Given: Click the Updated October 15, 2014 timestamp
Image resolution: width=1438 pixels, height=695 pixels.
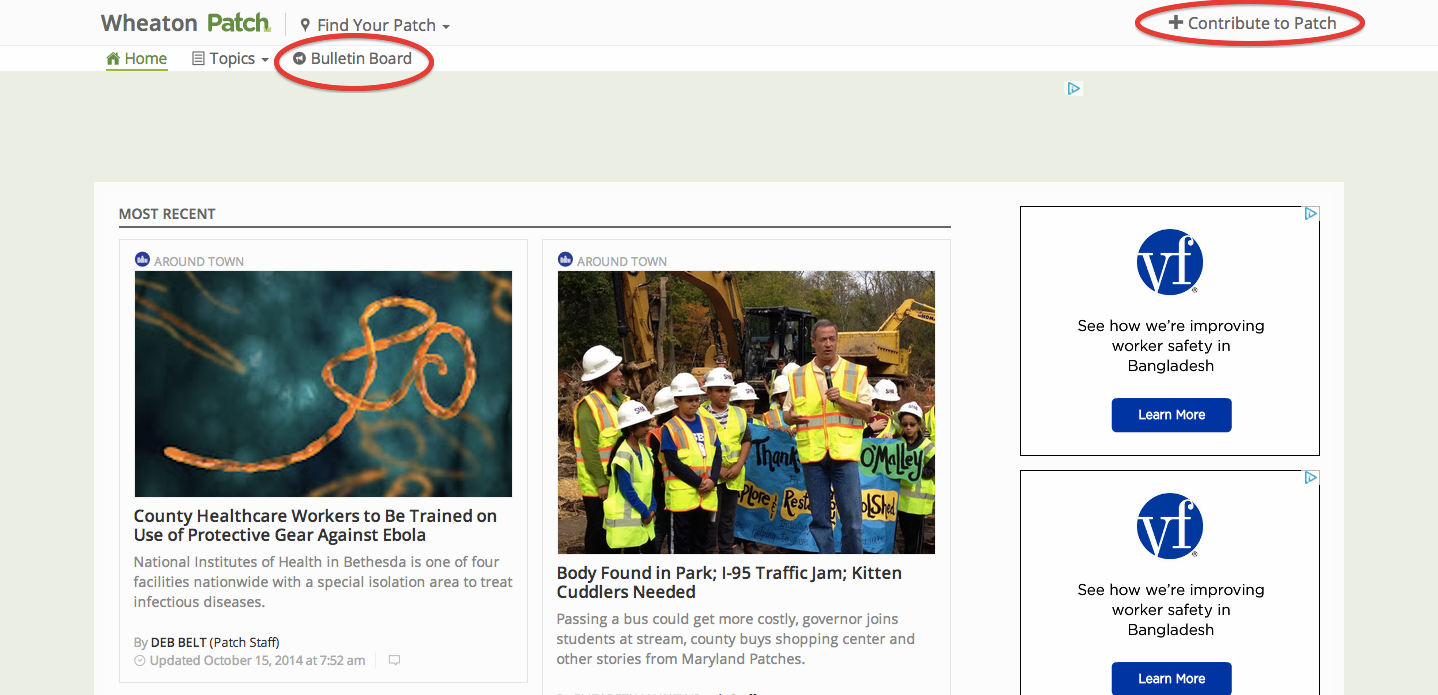Looking at the screenshot, I should [x=257, y=660].
